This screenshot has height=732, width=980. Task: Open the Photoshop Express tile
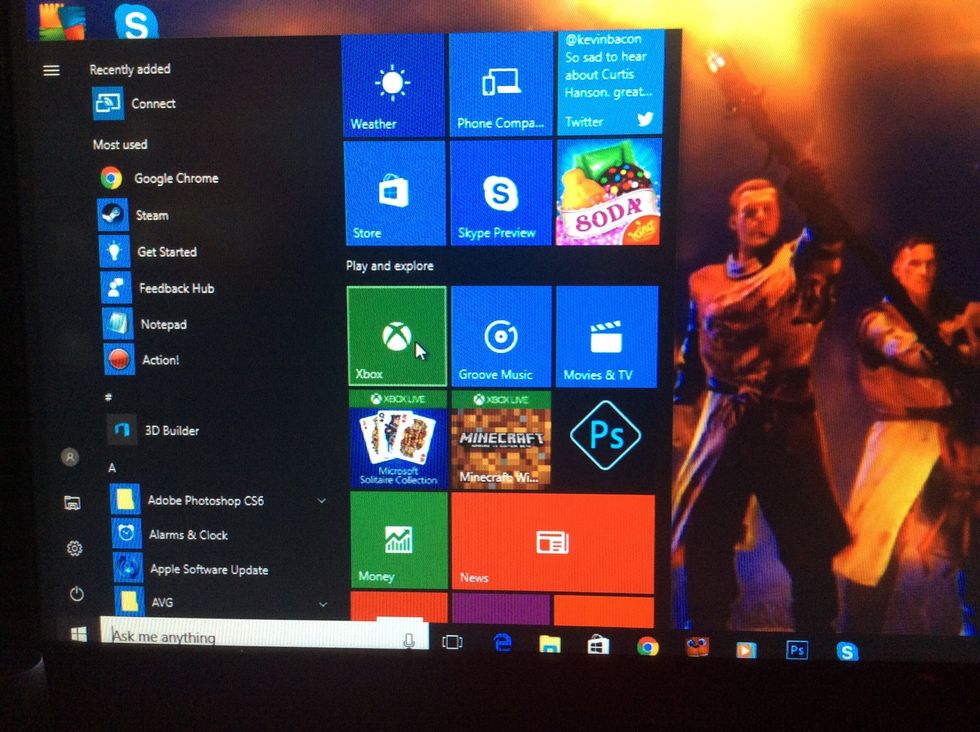pyautogui.click(x=605, y=436)
